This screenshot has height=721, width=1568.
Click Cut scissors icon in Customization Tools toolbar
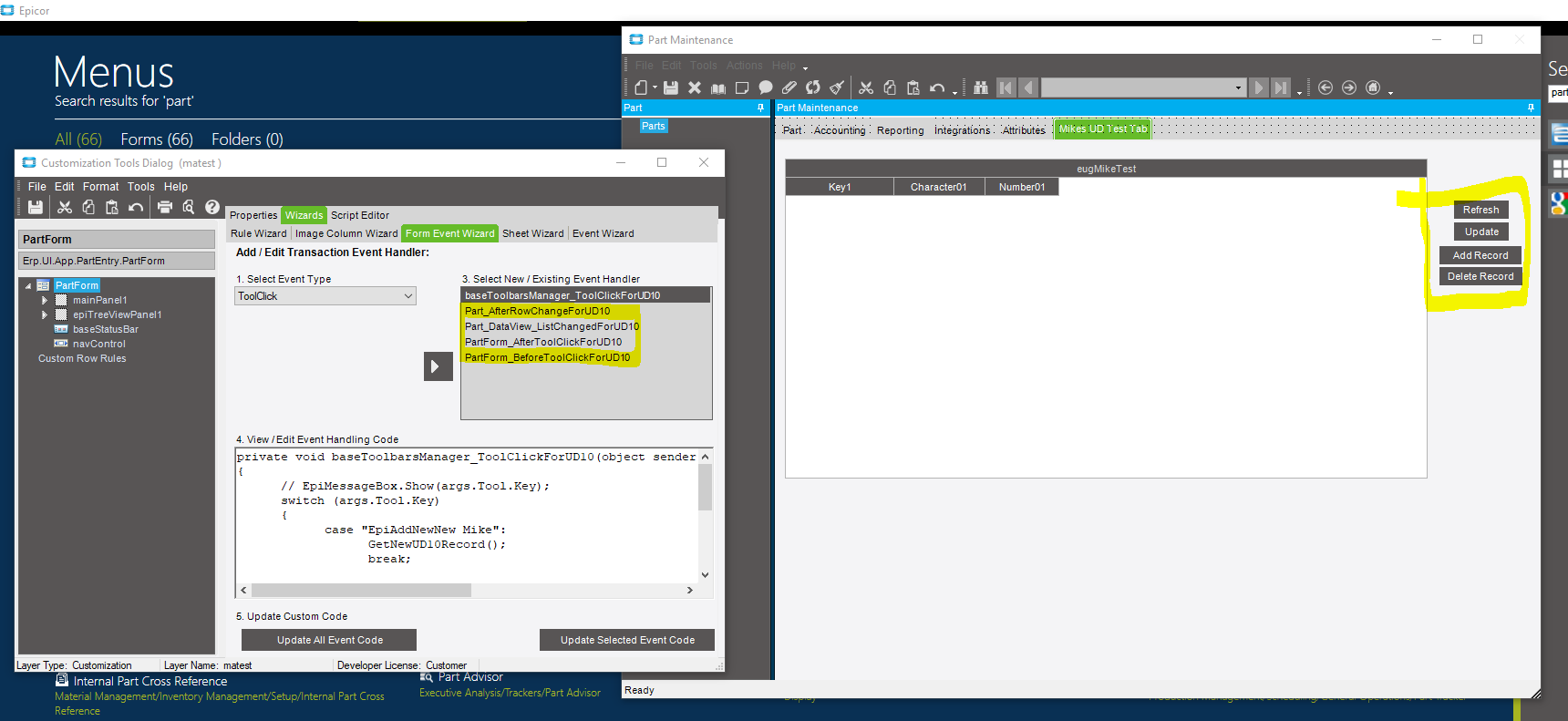tap(65, 207)
